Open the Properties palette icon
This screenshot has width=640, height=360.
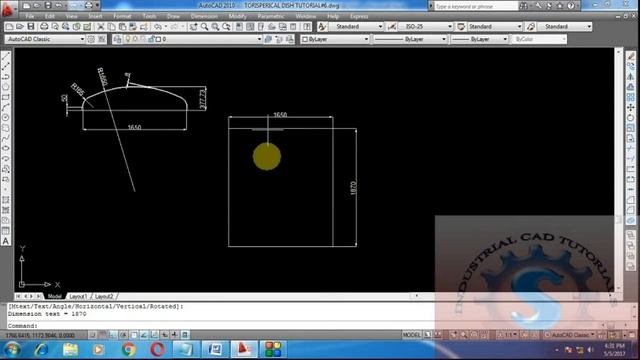(239, 27)
